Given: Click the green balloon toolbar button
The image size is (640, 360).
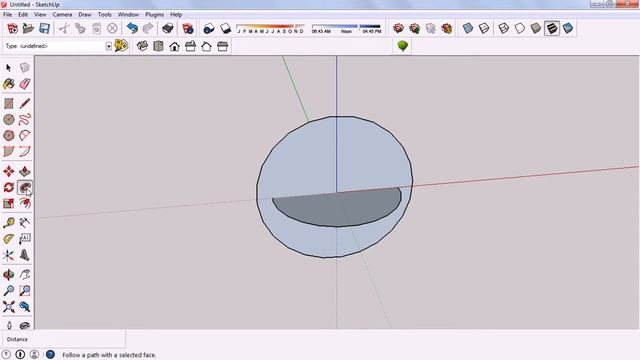Looking at the screenshot, I should (402, 46).
